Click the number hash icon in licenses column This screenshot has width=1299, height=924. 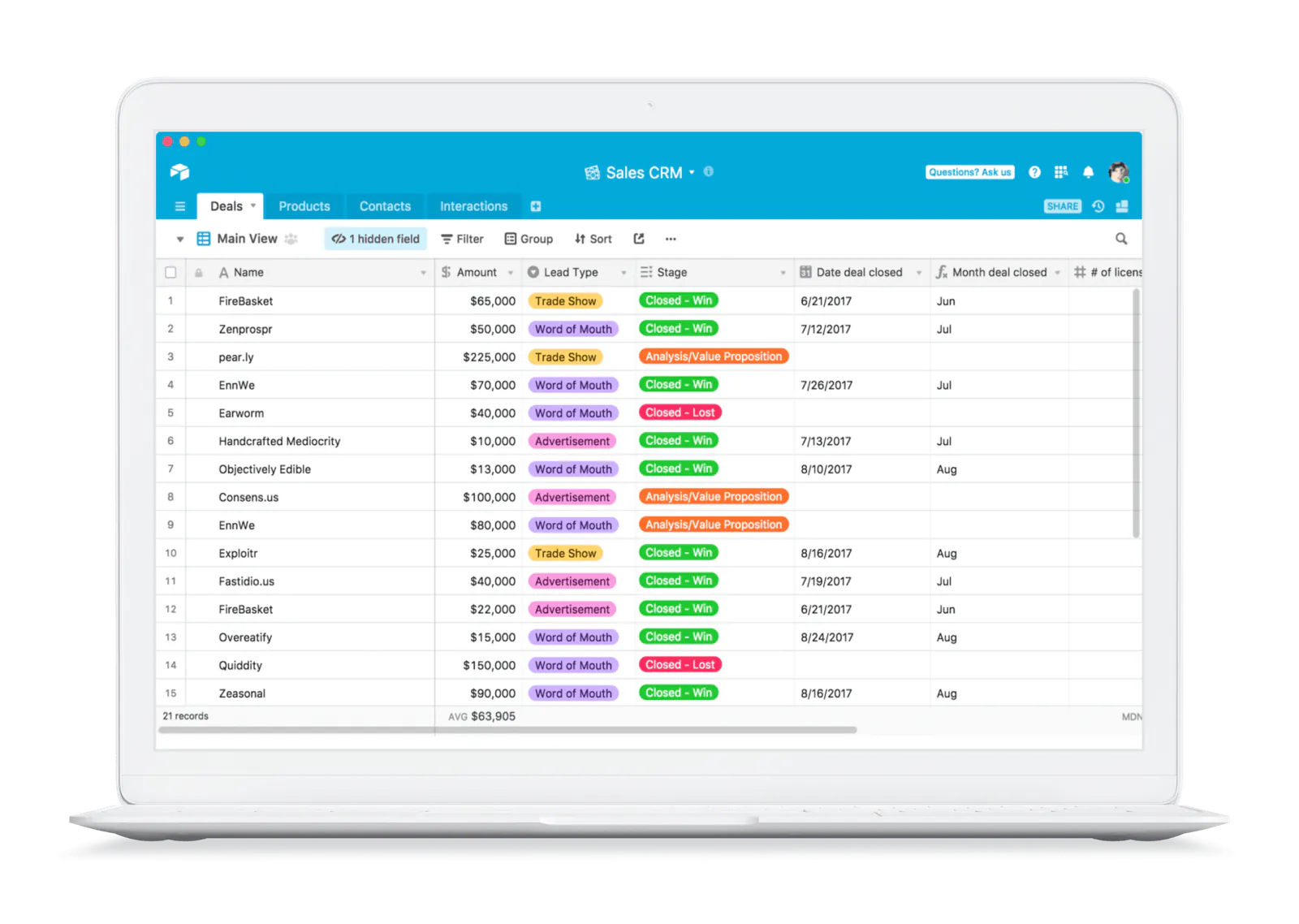(x=1080, y=272)
